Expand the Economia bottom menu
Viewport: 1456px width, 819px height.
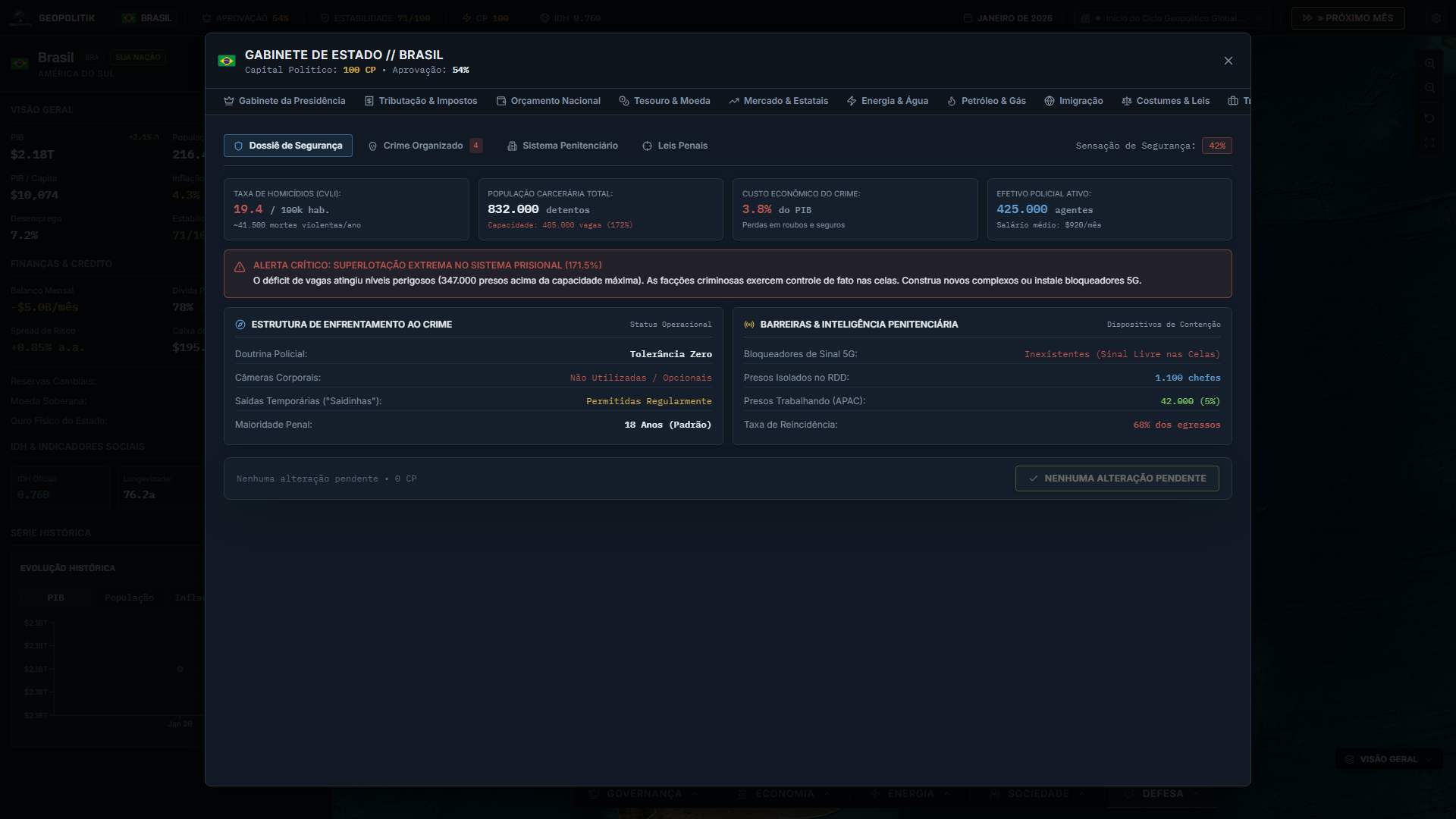pos(784,794)
